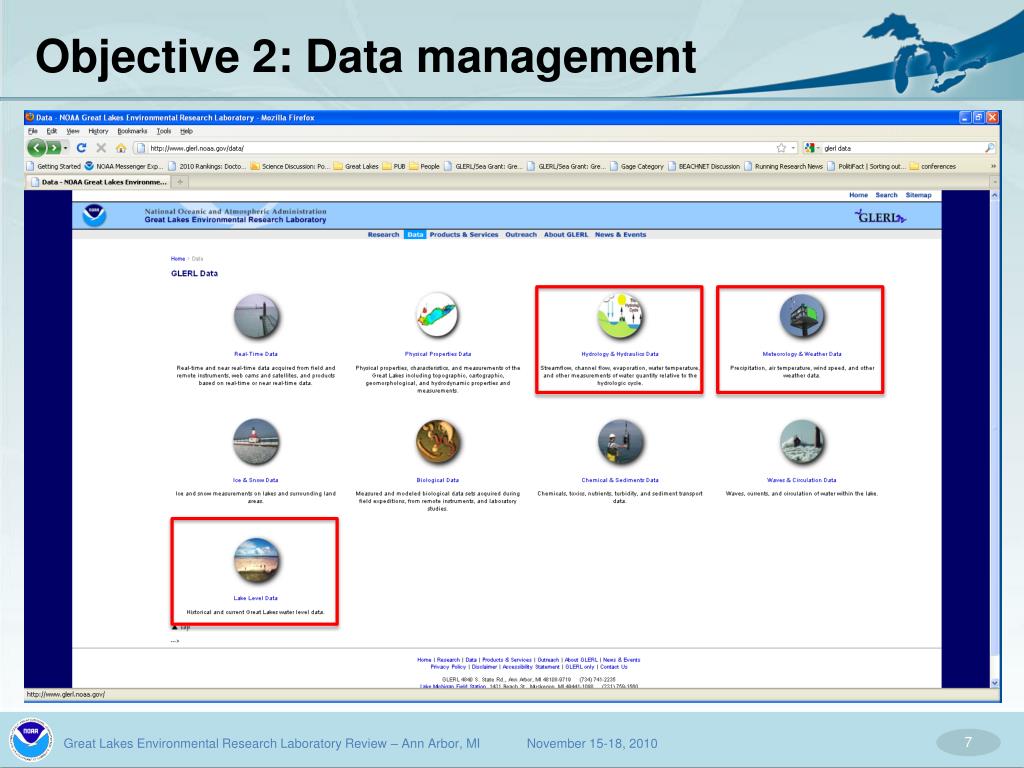
Task: Open the File menu
Action: [x=33, y=131]
